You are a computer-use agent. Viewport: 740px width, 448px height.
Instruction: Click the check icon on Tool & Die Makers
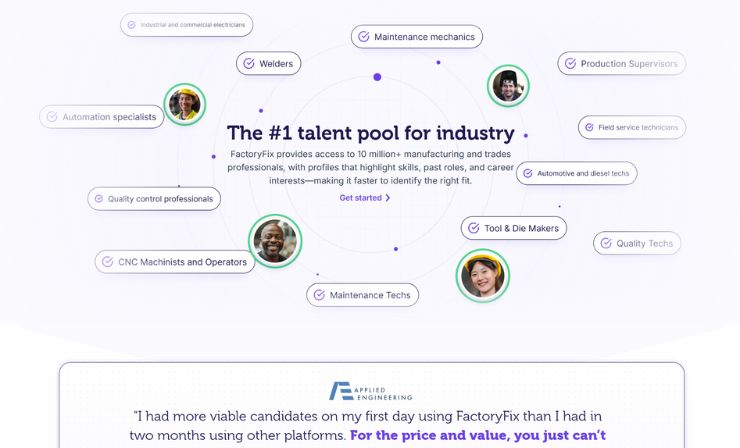(x=473, y=228)
